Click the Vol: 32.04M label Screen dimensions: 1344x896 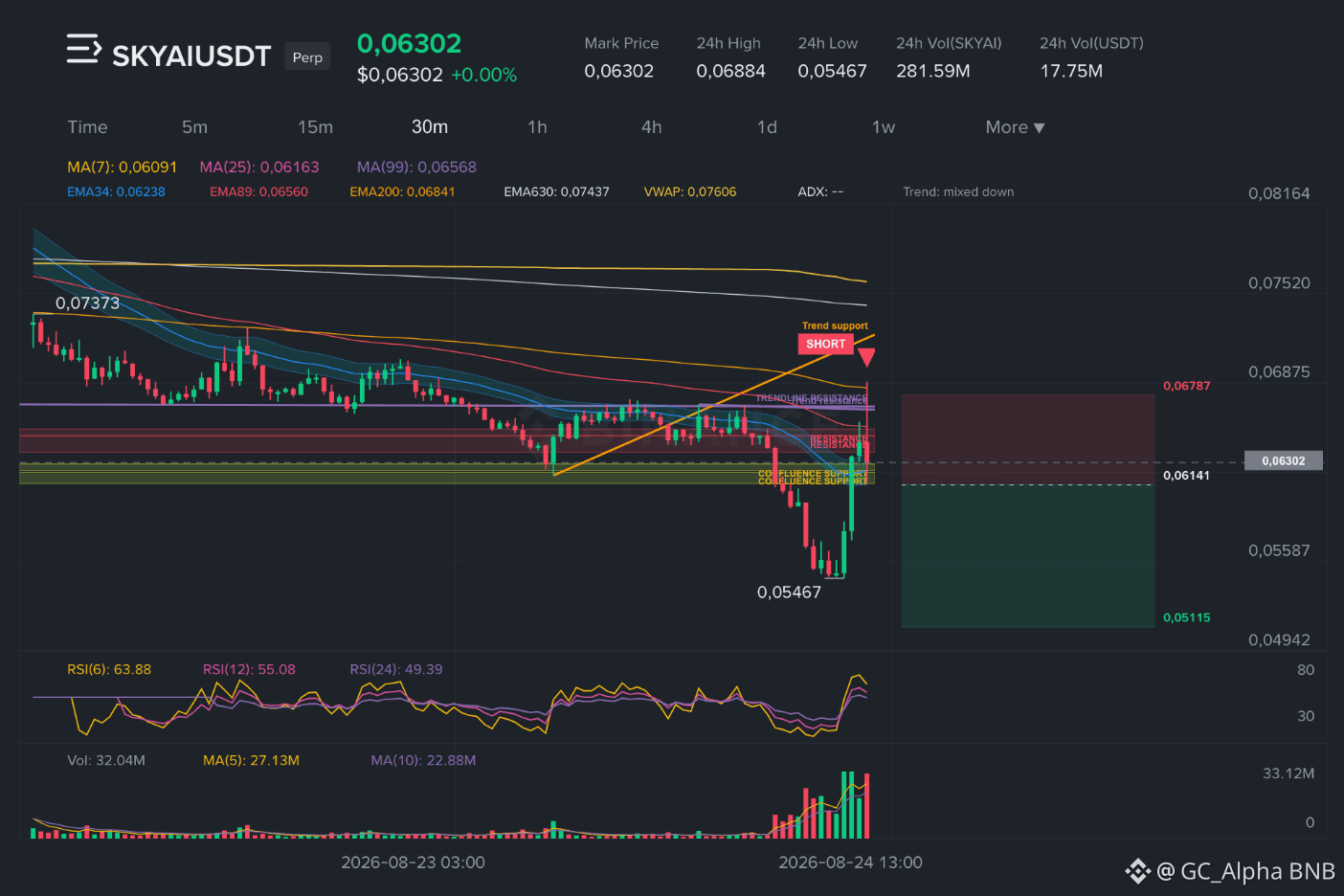pyautogui.click(x=106, y=760)
